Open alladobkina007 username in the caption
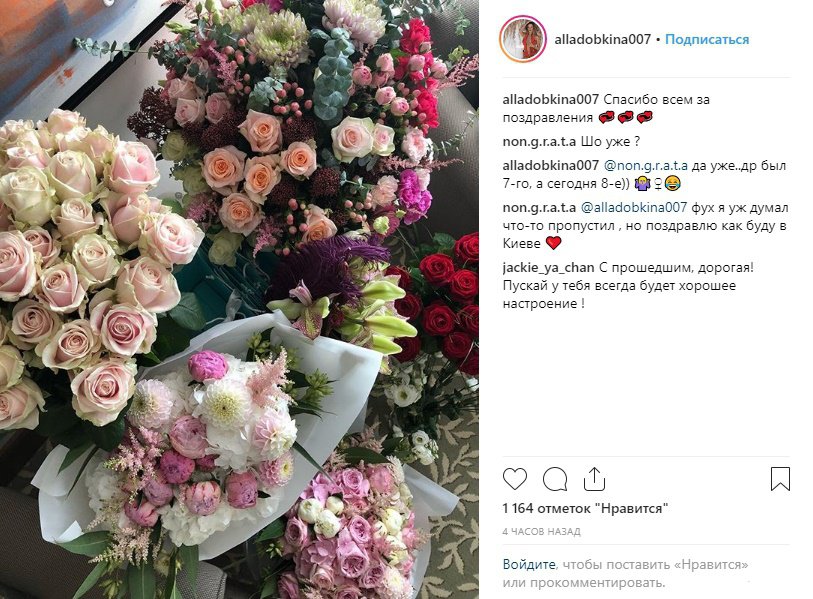813x599 pixels. pos(551,100)
